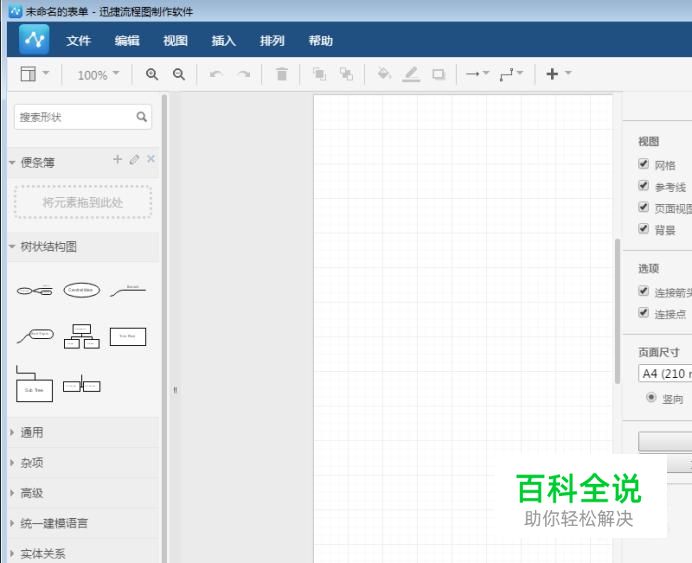The height and width of the screenshot is (563, 692).
Task: Select the org chart shape
Action: (x=82, y=336)
